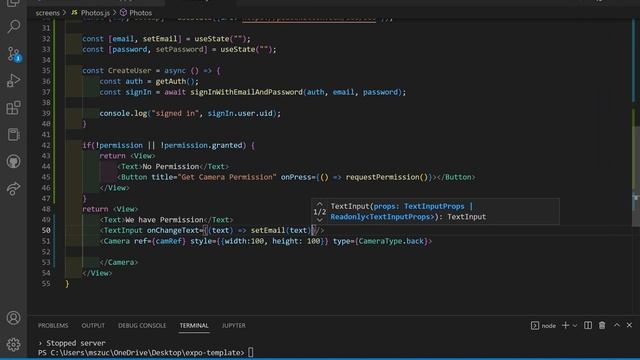The width and height of the screenshot is (640, 360).
Task: Switch to the PROBLEMS panel tab
Action: click(53, 325)
